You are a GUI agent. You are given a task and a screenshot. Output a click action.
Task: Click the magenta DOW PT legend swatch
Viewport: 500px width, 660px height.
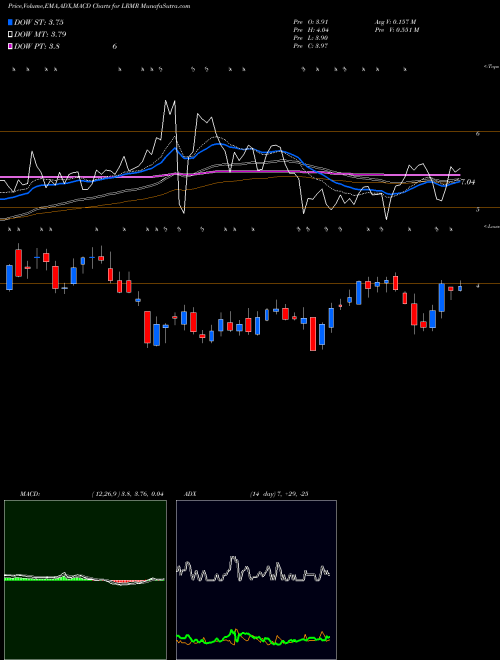click(x=11, y=46)
